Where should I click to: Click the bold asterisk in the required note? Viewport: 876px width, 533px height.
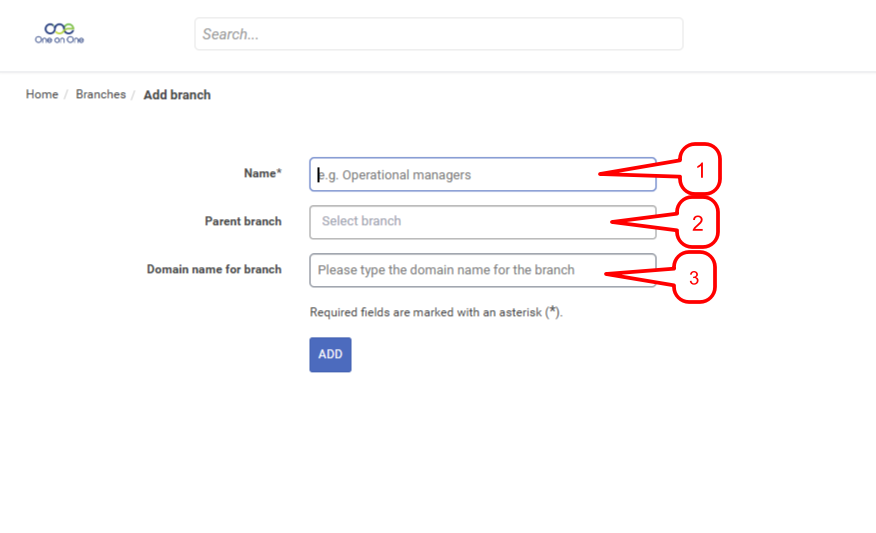click(551, 311)
